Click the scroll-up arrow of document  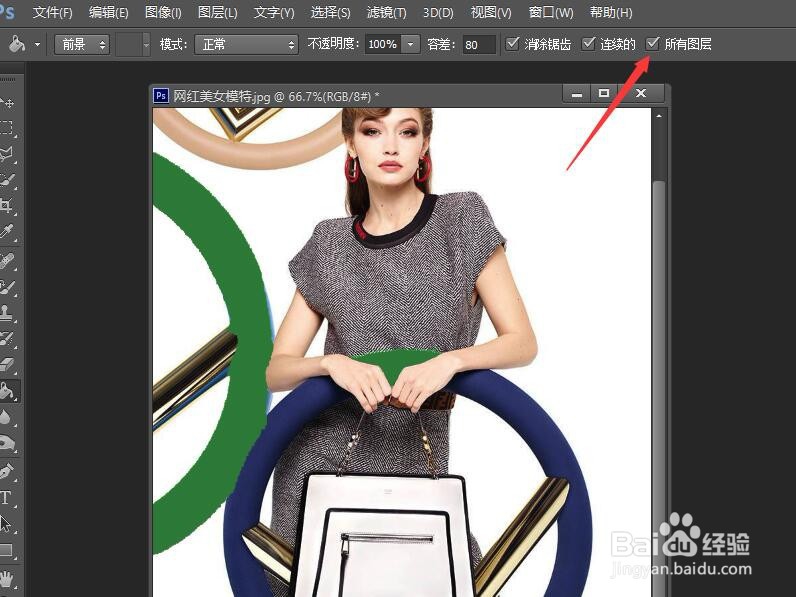[x=659, y=116]
